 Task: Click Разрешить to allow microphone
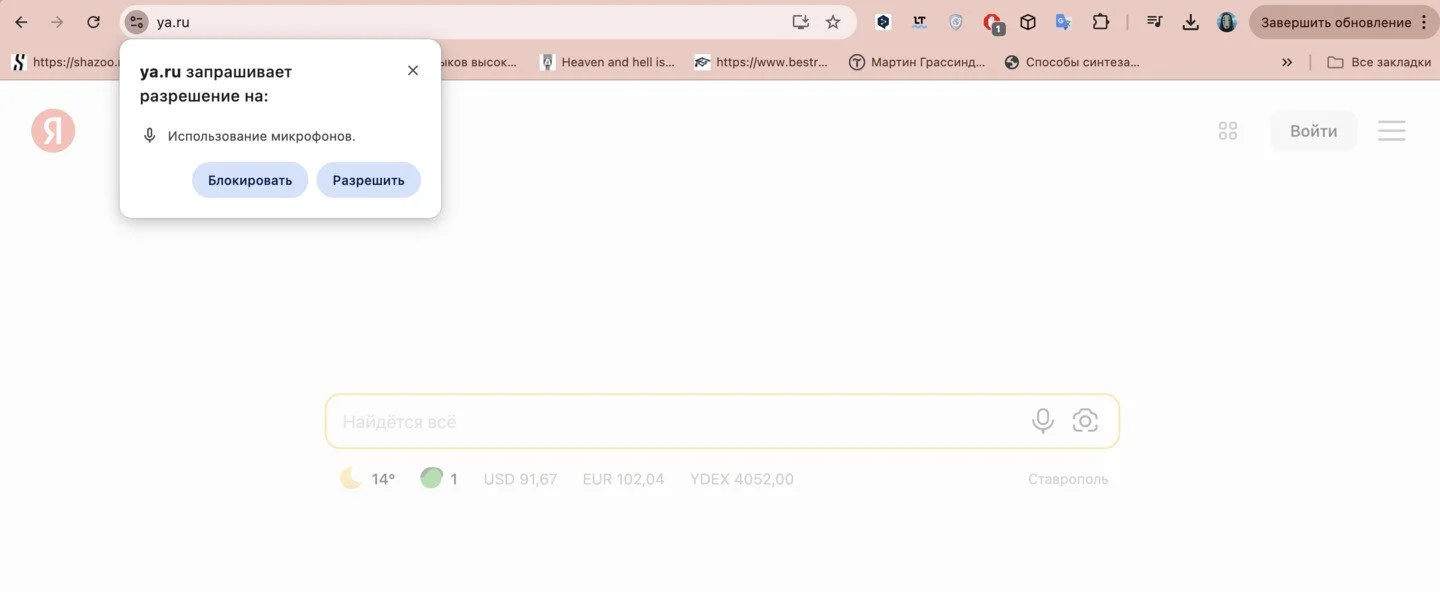[369, 180]
